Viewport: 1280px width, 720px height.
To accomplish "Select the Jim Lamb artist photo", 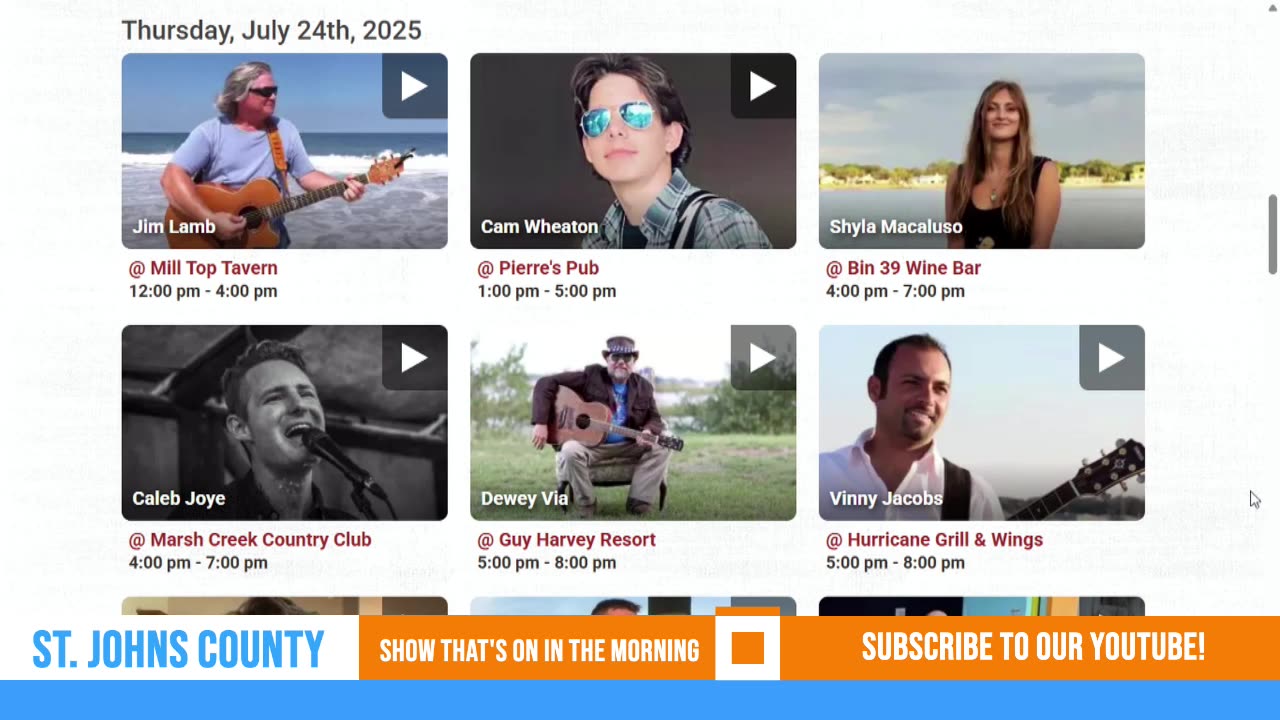I will pos(284,151).
